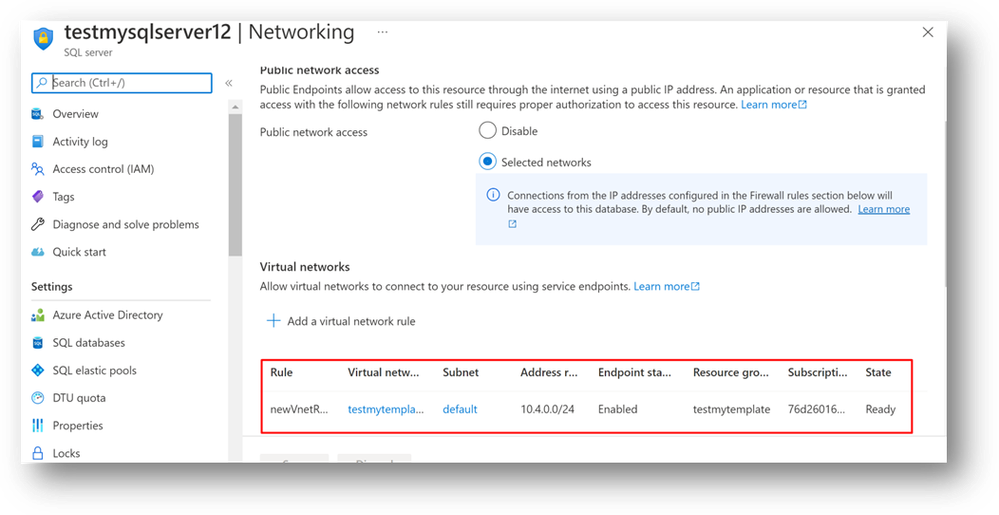Select the Selected networks radio button
The height and width of the screenshot is (515, 999).
point(487,162)
